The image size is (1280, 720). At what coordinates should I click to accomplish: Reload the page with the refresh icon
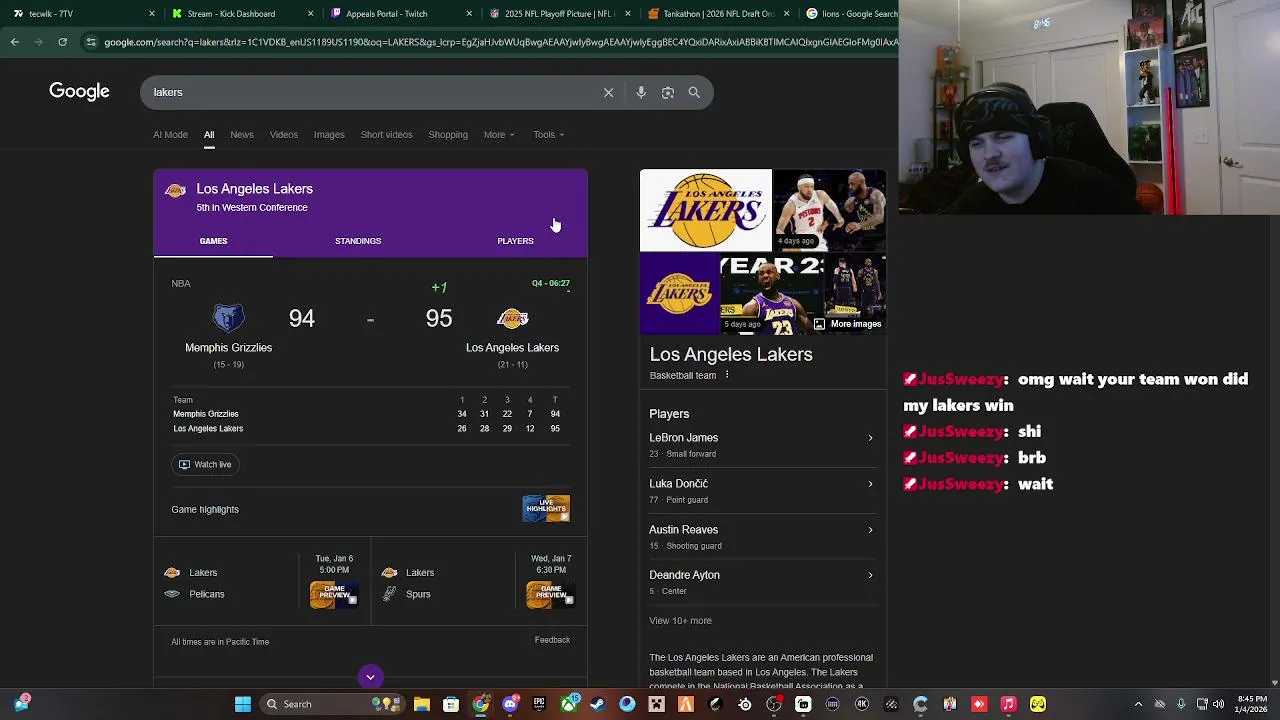coord(62,42)
